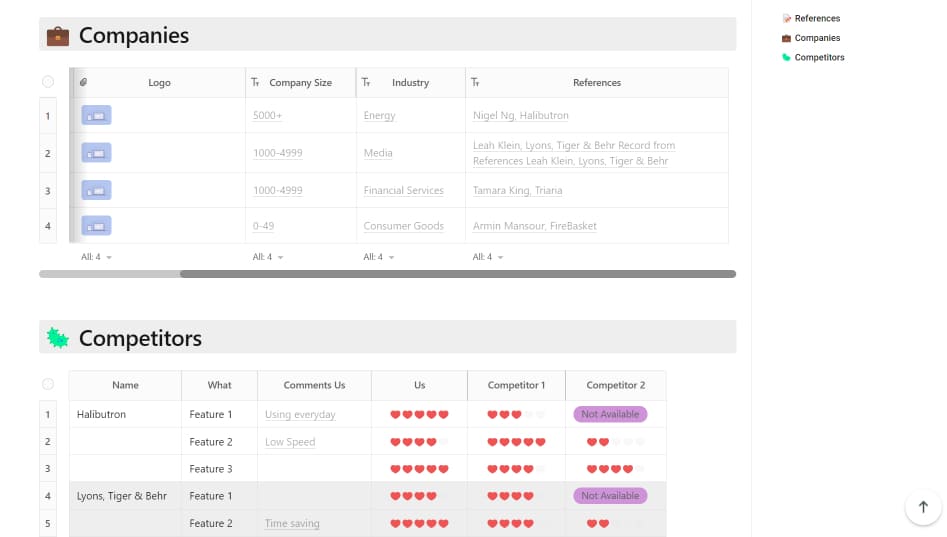The height and width of the screenshot is (537, 947).
Task: Click the Media industry value
Action: pos(378,153)
